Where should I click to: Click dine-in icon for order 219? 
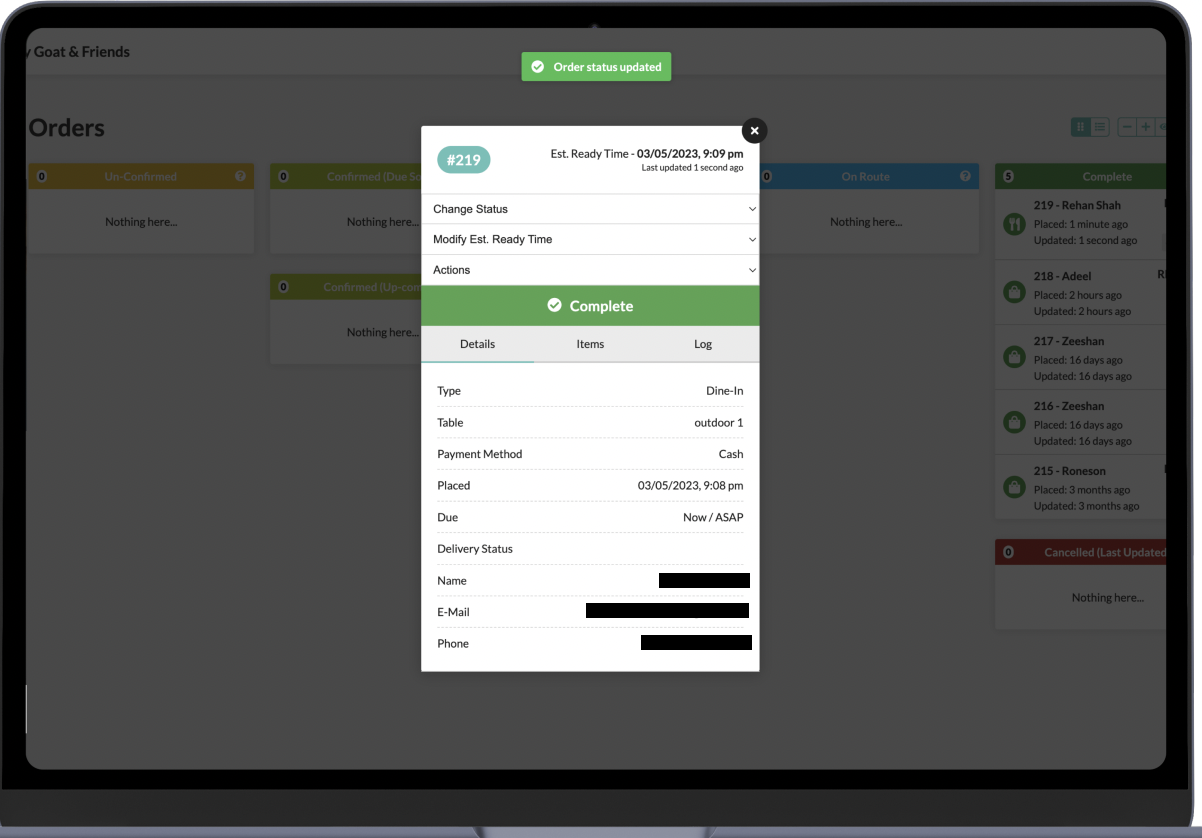point(1014,224)
